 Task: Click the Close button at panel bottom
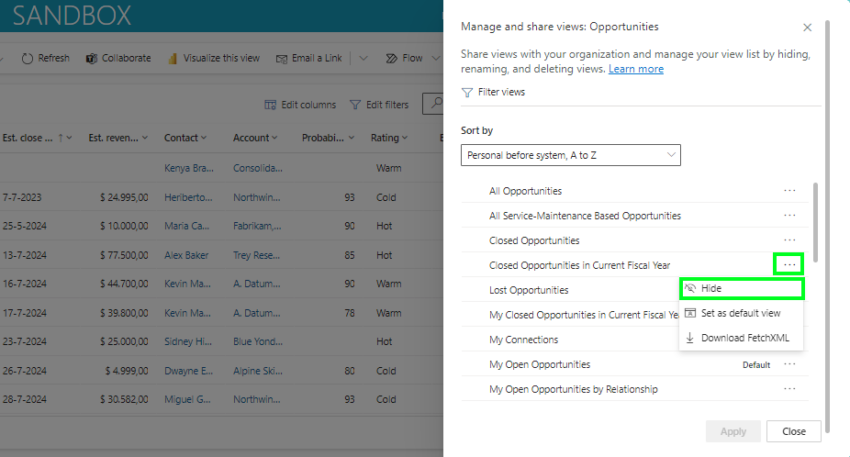coord(794,432)
